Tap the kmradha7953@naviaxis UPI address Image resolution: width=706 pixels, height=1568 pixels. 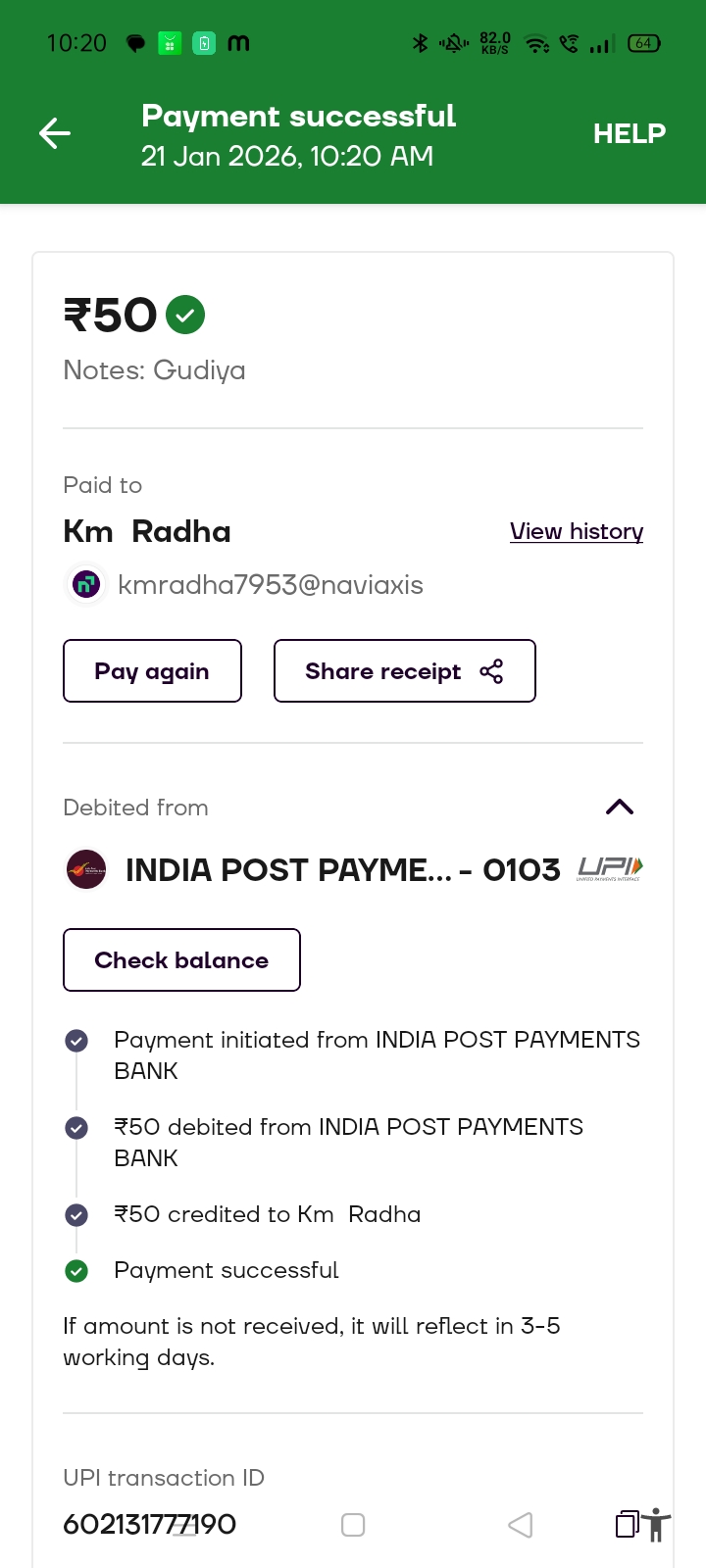click(271, 585)
